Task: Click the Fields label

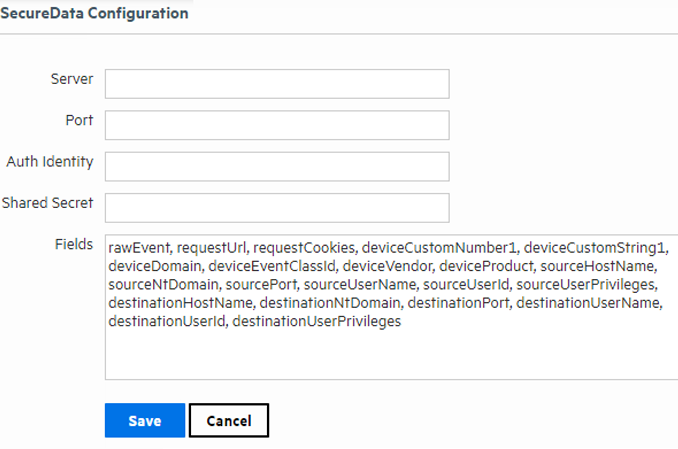Action: coord(74,244)
